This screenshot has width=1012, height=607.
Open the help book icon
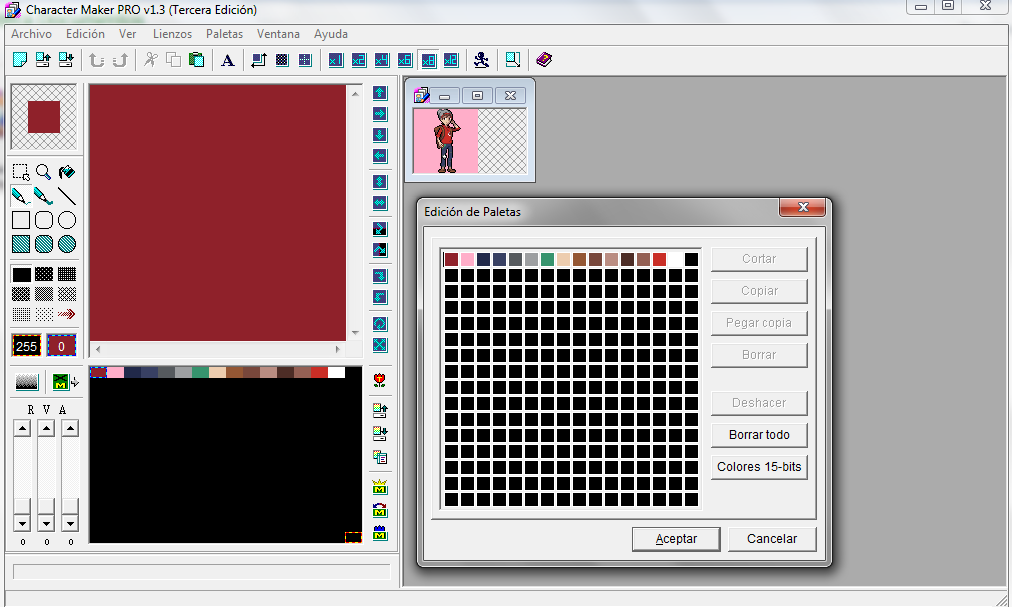(x=543, y=60)
